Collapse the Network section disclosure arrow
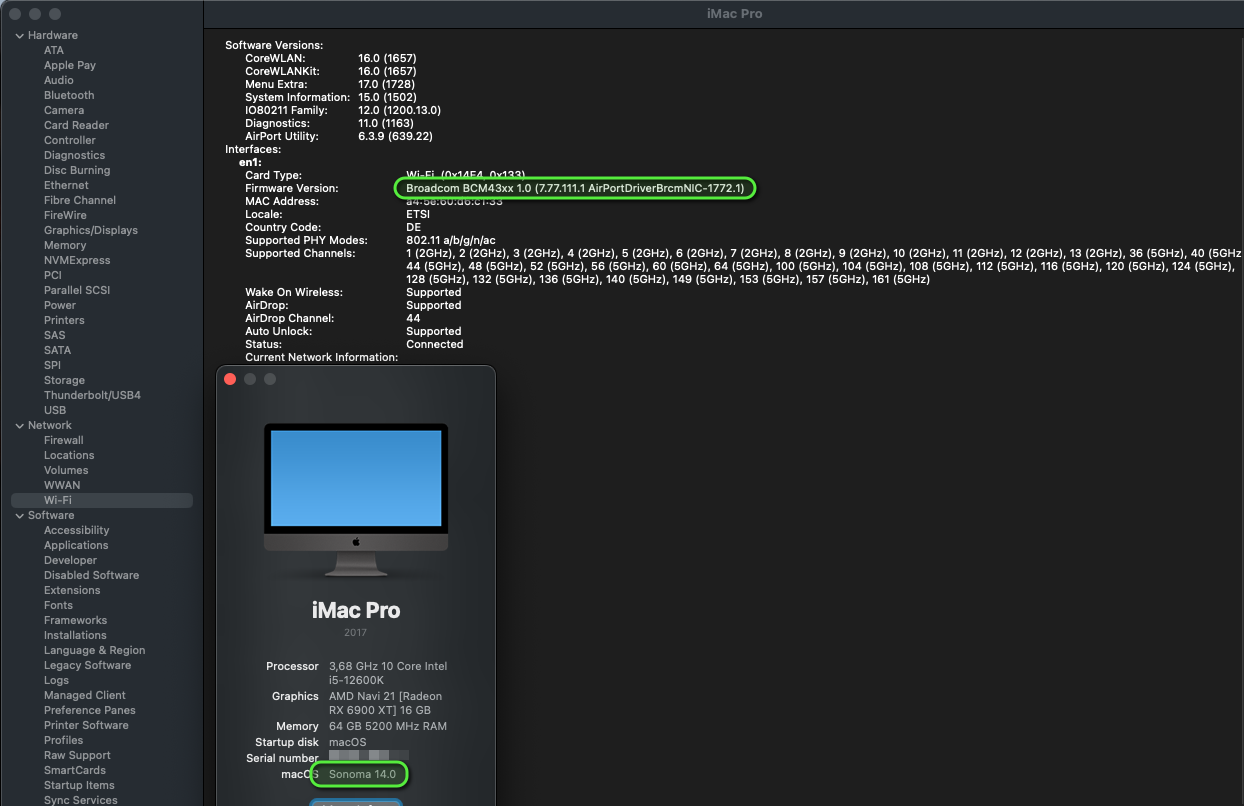The image size is (1244, 806). pyautogui.click(x=19, y=426)
